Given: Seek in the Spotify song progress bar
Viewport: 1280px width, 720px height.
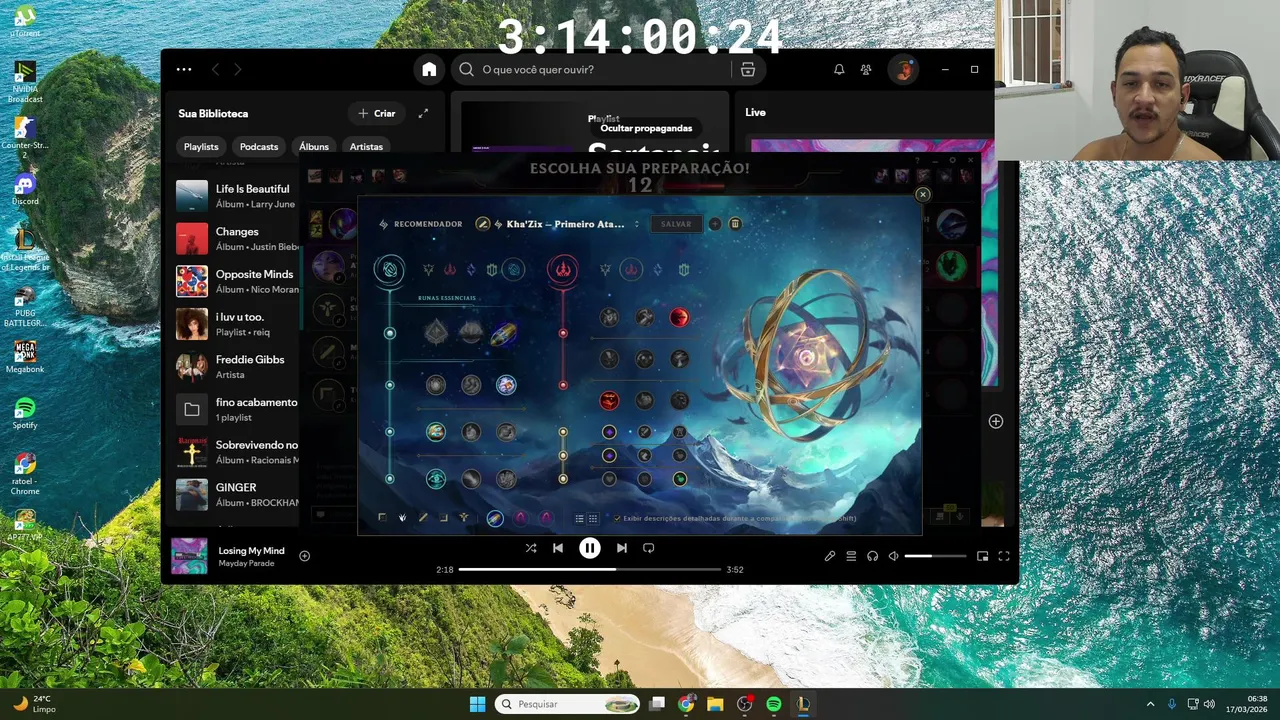Looking at the screenshot, I should point(590,569).
